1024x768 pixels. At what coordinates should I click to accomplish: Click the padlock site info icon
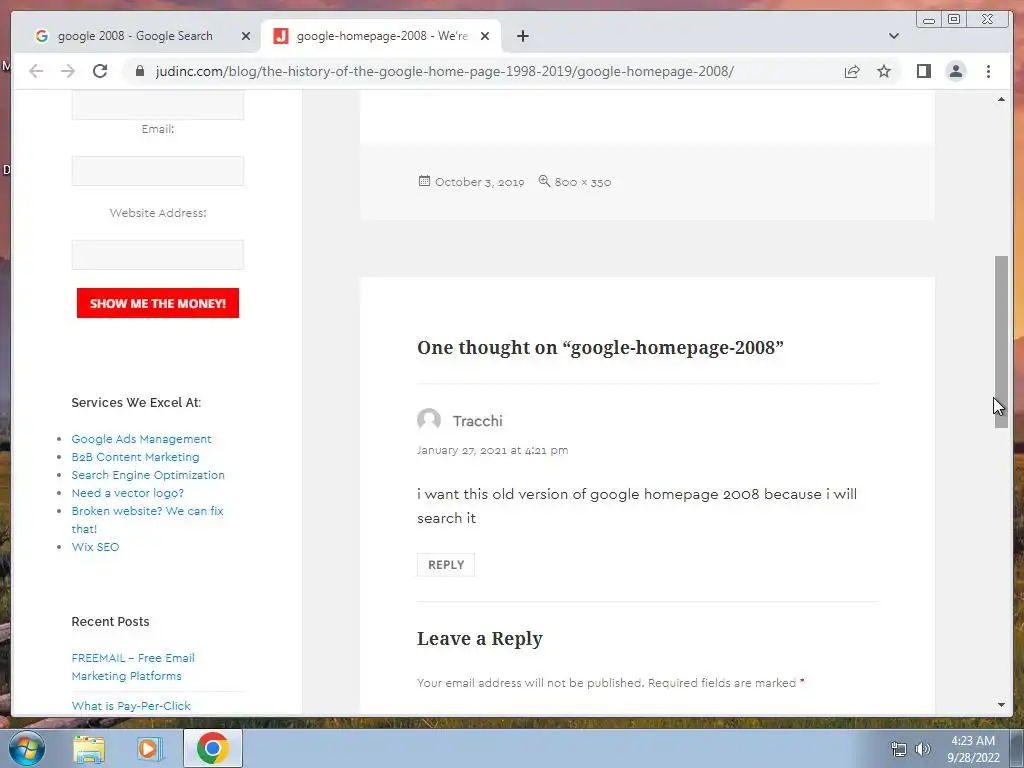140,71
